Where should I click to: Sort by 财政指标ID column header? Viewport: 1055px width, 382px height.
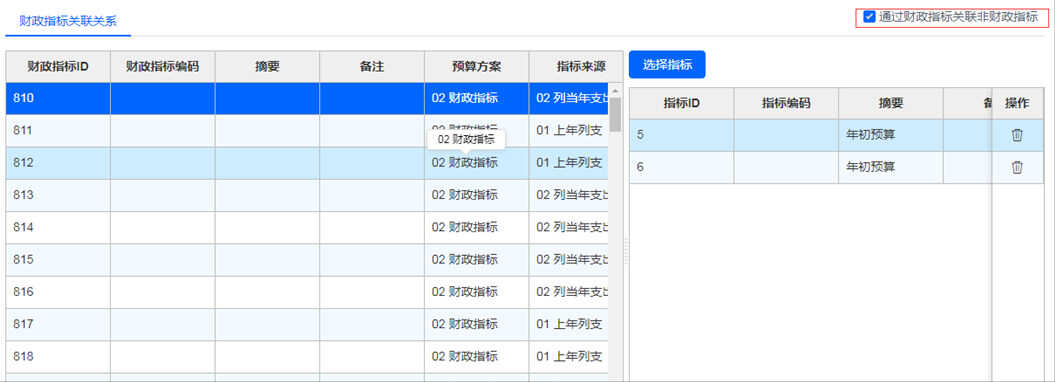[x=58, y=67]
